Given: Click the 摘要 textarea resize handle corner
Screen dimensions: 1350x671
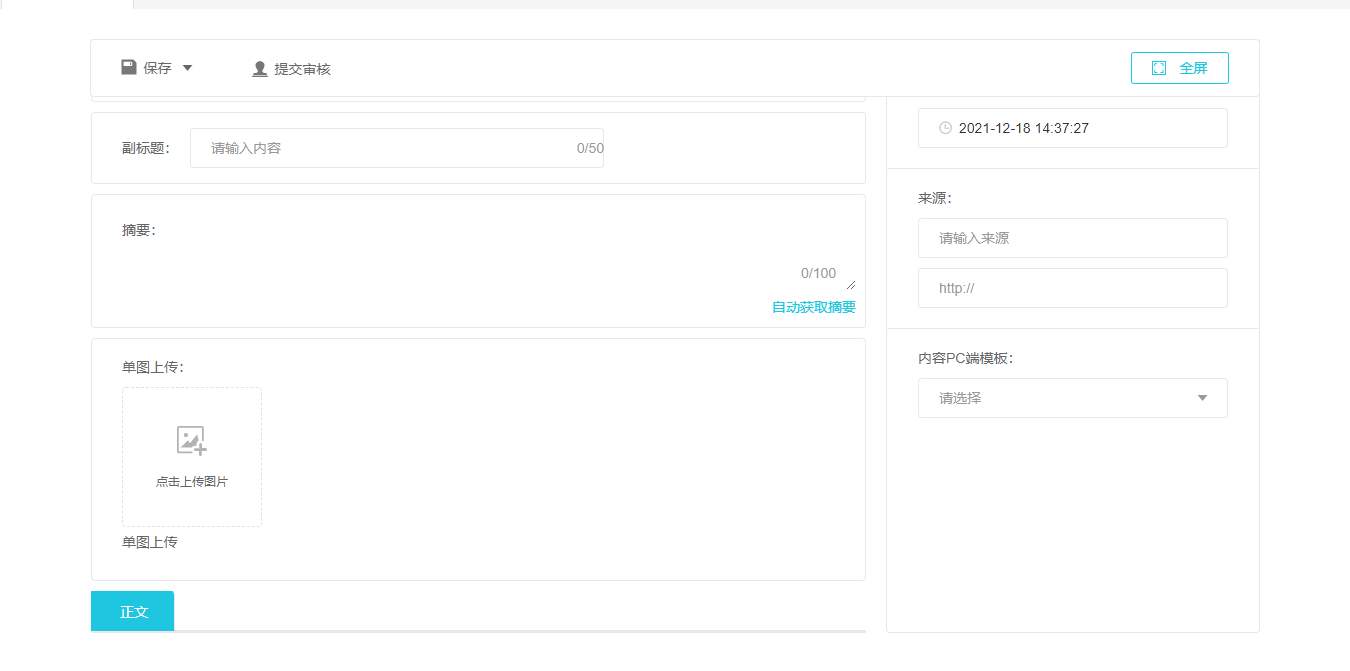Looking at the screenshot, I should click(851, 285).
